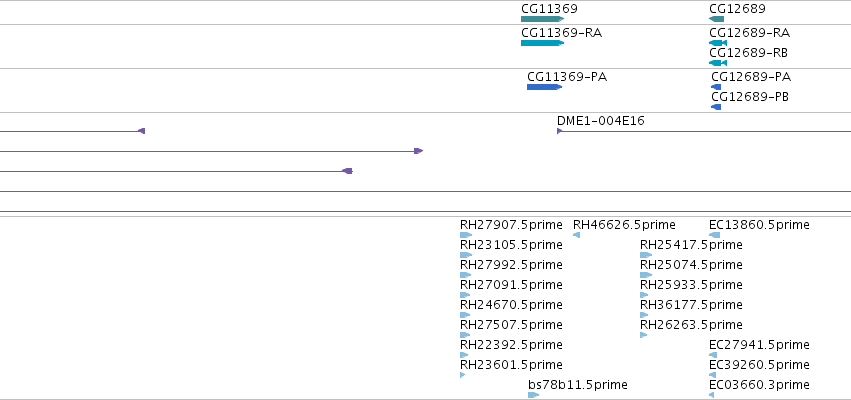851x400 pixels.
Task: Click the RH23601.5prime label
Action: pos(511,365)
